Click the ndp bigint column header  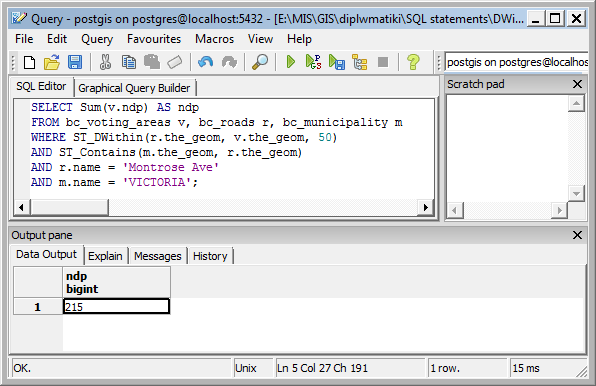click(116, 282)
